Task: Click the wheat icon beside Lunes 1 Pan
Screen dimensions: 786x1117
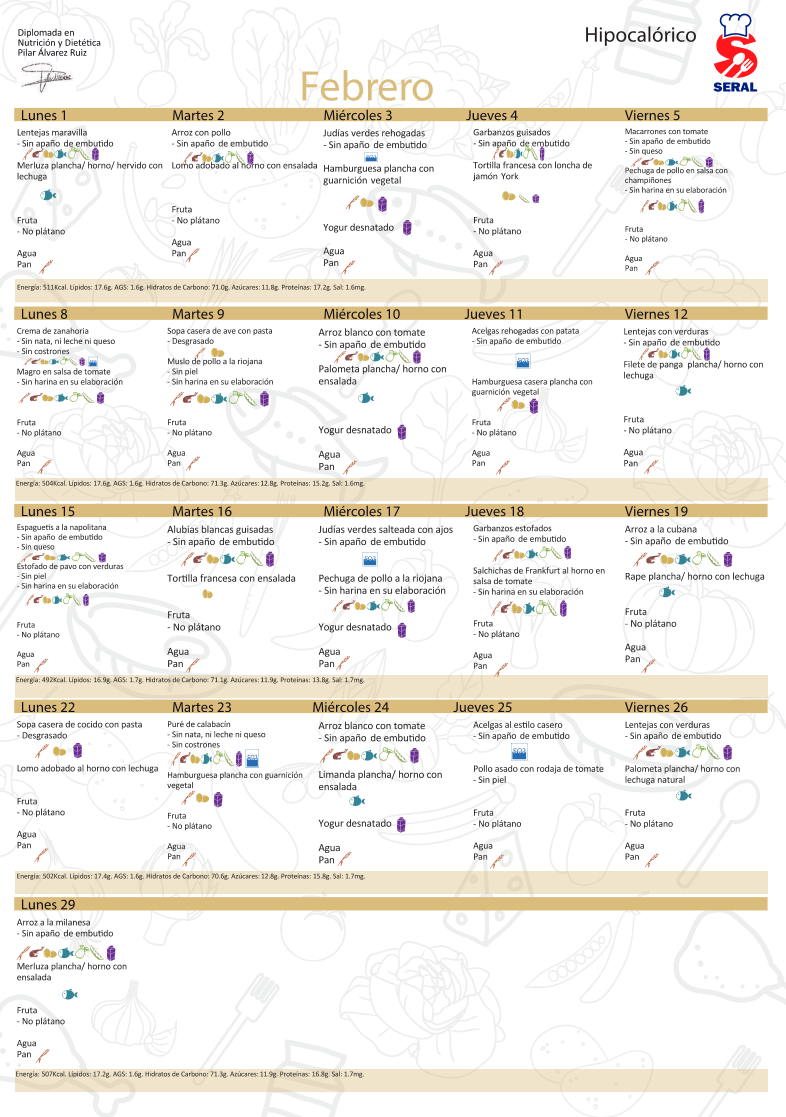Action: (x=45, y=266)
